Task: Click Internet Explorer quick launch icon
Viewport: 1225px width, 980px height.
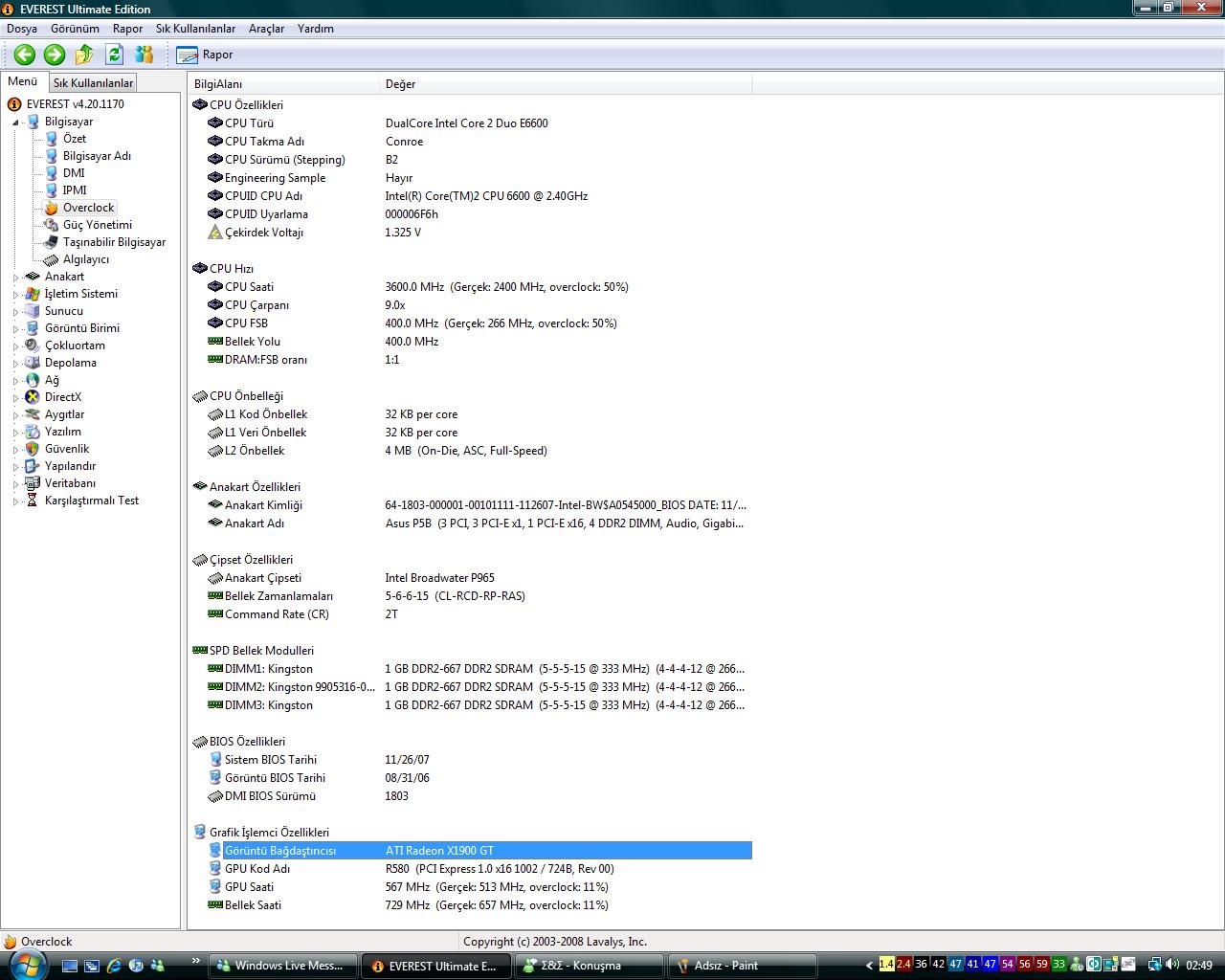Action: pyautogui.click(x=114, y=966)
